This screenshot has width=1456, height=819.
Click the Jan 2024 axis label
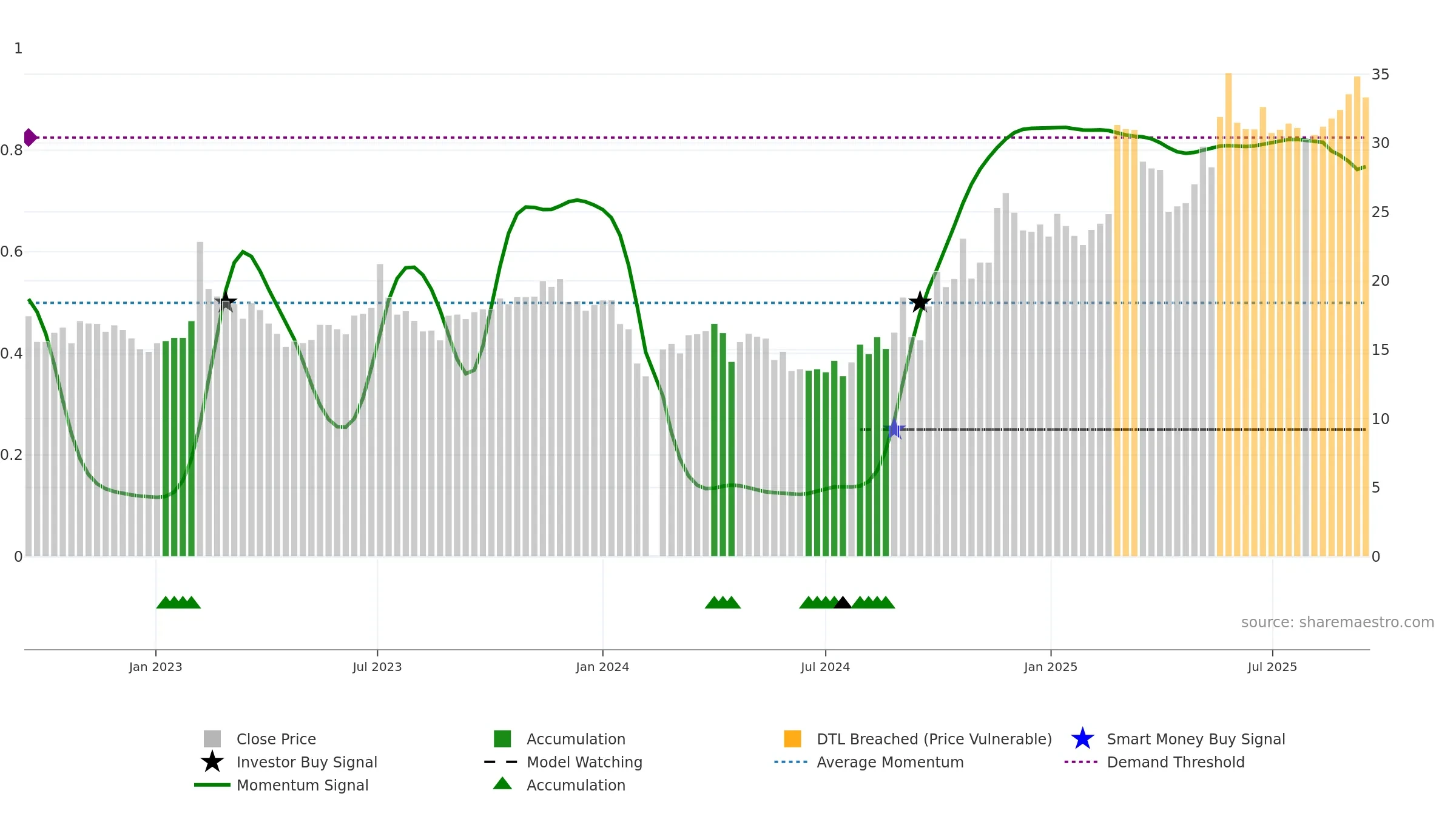[x=602, y=667]
